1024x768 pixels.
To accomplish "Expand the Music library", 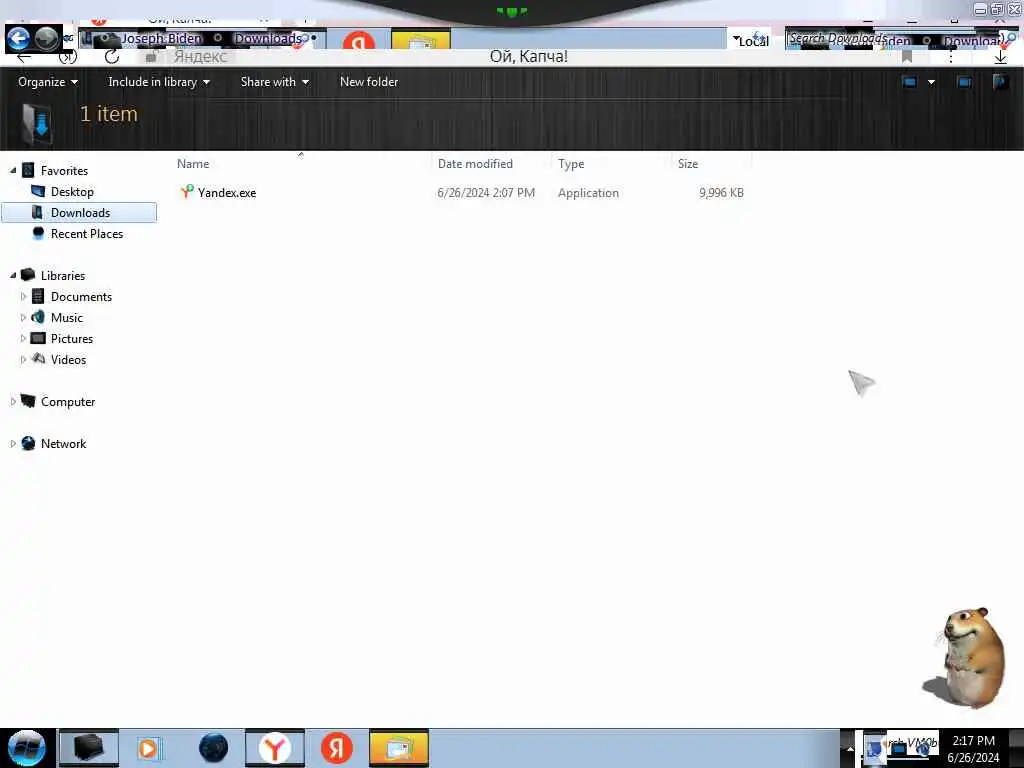I will click(24, 317).
